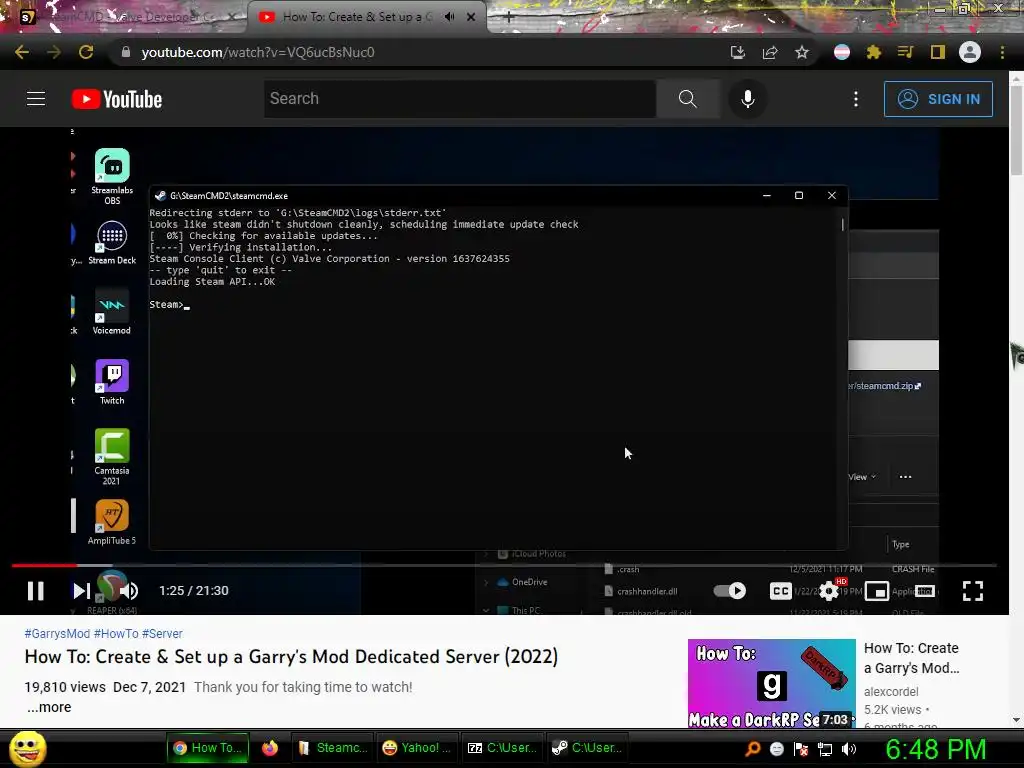This screenshot has height=768, width=1024.
Task: Open suggested video title How To: Create a Garry's Mod
Action: click(912, 658)
